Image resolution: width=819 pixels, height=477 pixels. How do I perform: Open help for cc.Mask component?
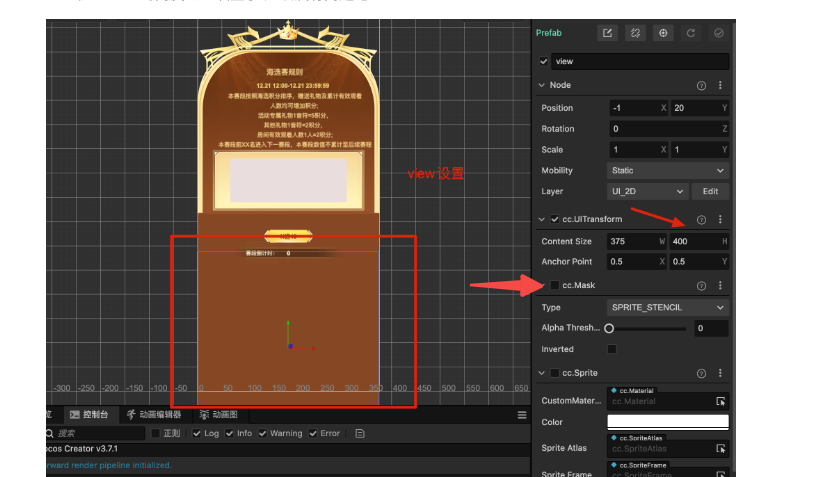[701, 286]
